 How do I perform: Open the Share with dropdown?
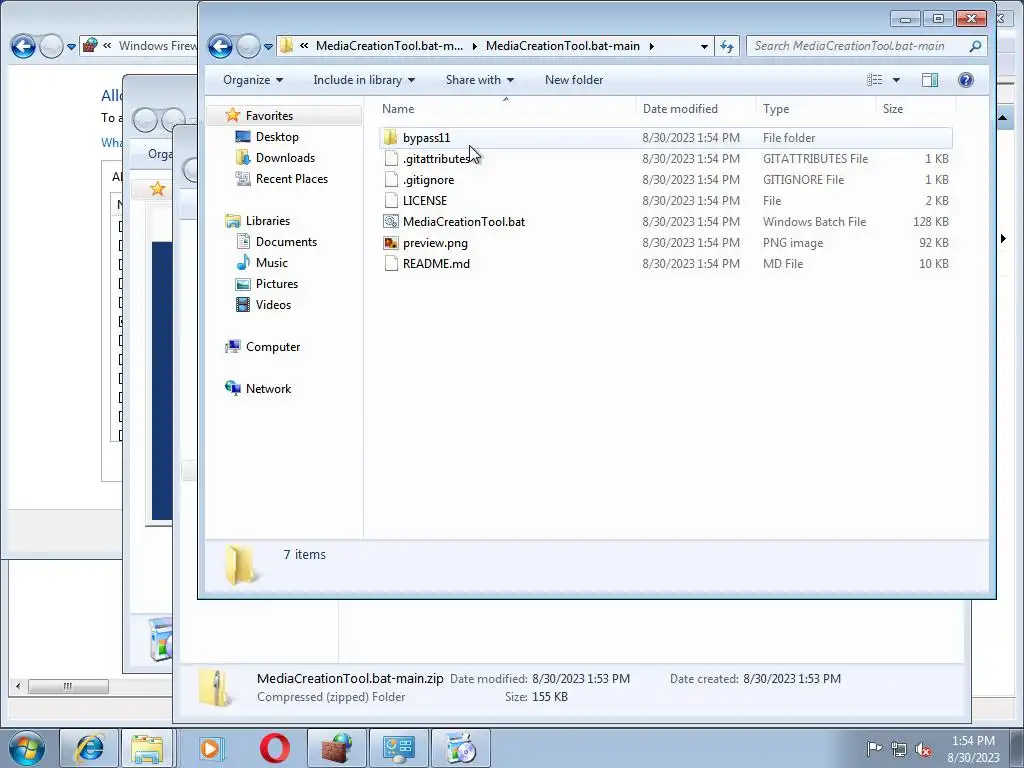pos(479,80)
